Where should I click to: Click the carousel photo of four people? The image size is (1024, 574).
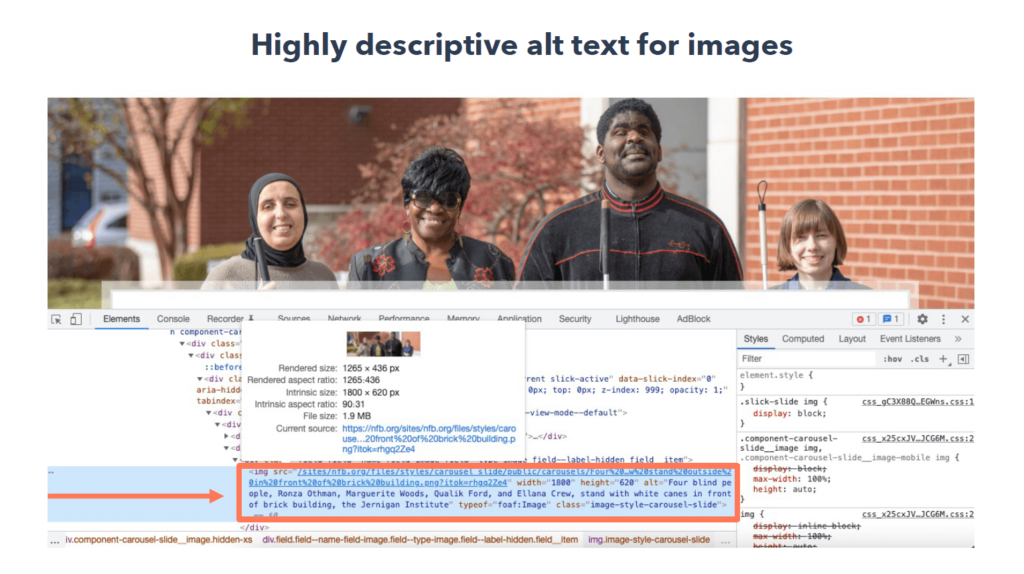[511, 203]
